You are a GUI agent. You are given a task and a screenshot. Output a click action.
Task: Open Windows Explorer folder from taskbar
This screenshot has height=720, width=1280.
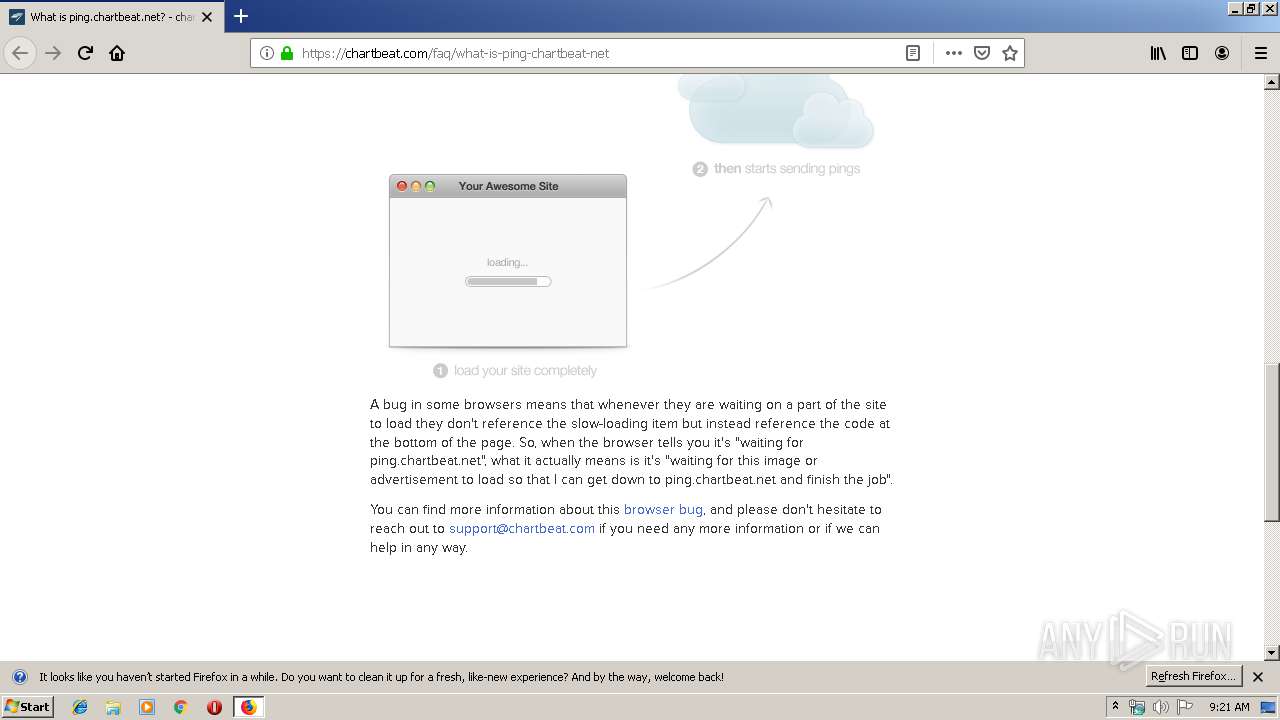point(113,707)
